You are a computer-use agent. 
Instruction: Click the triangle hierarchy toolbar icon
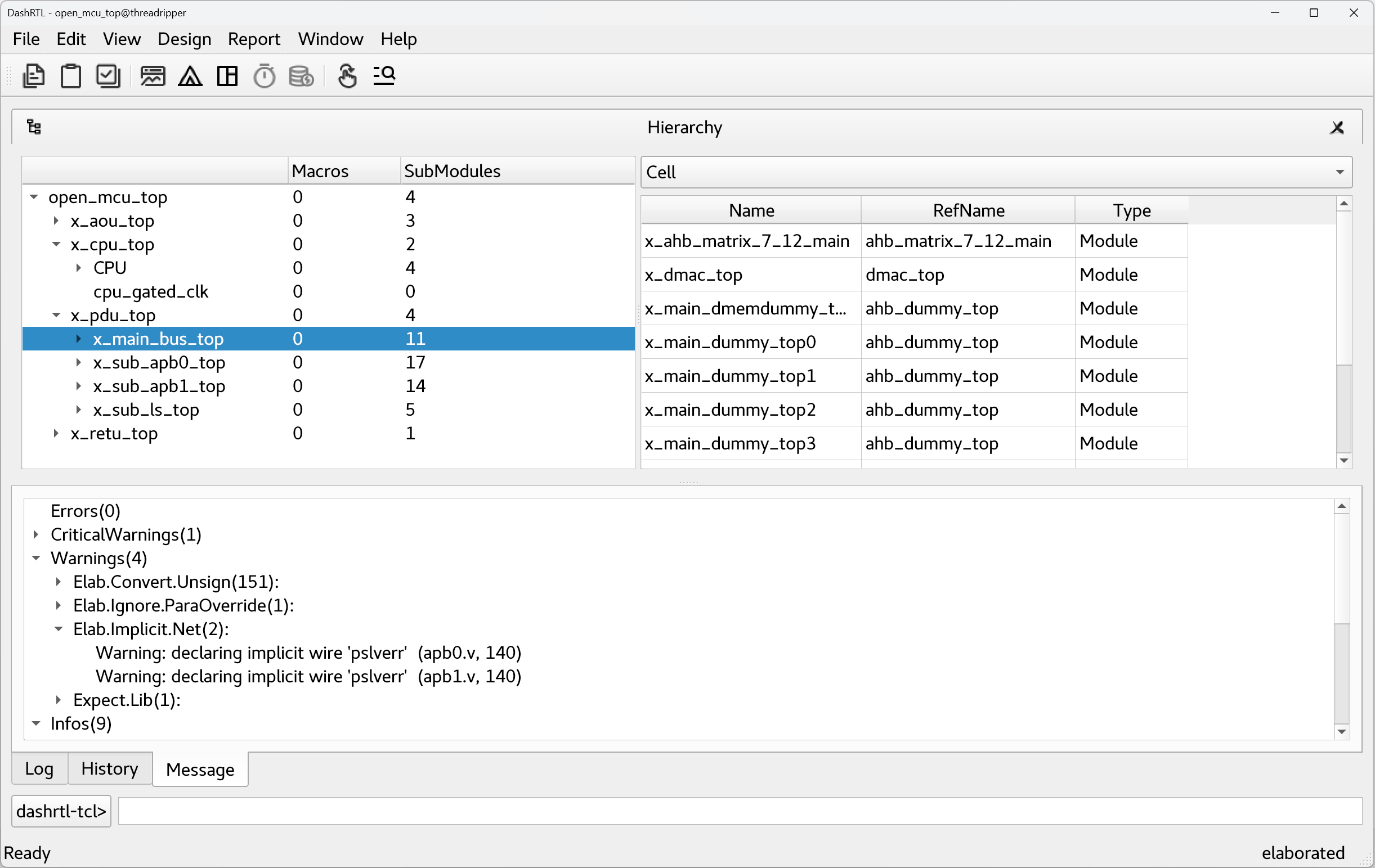point(190,76)
